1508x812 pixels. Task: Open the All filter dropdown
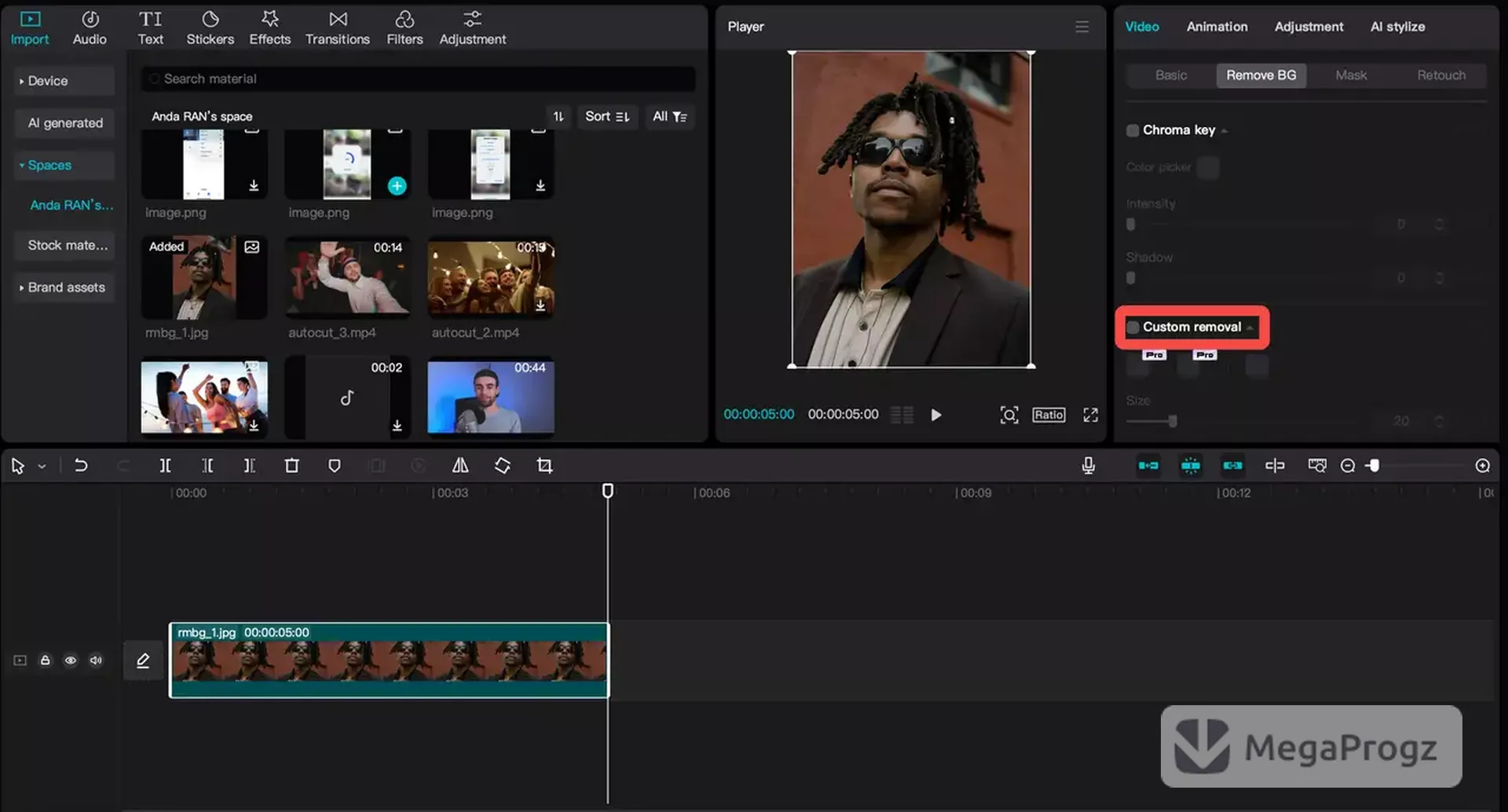point(670,116)
